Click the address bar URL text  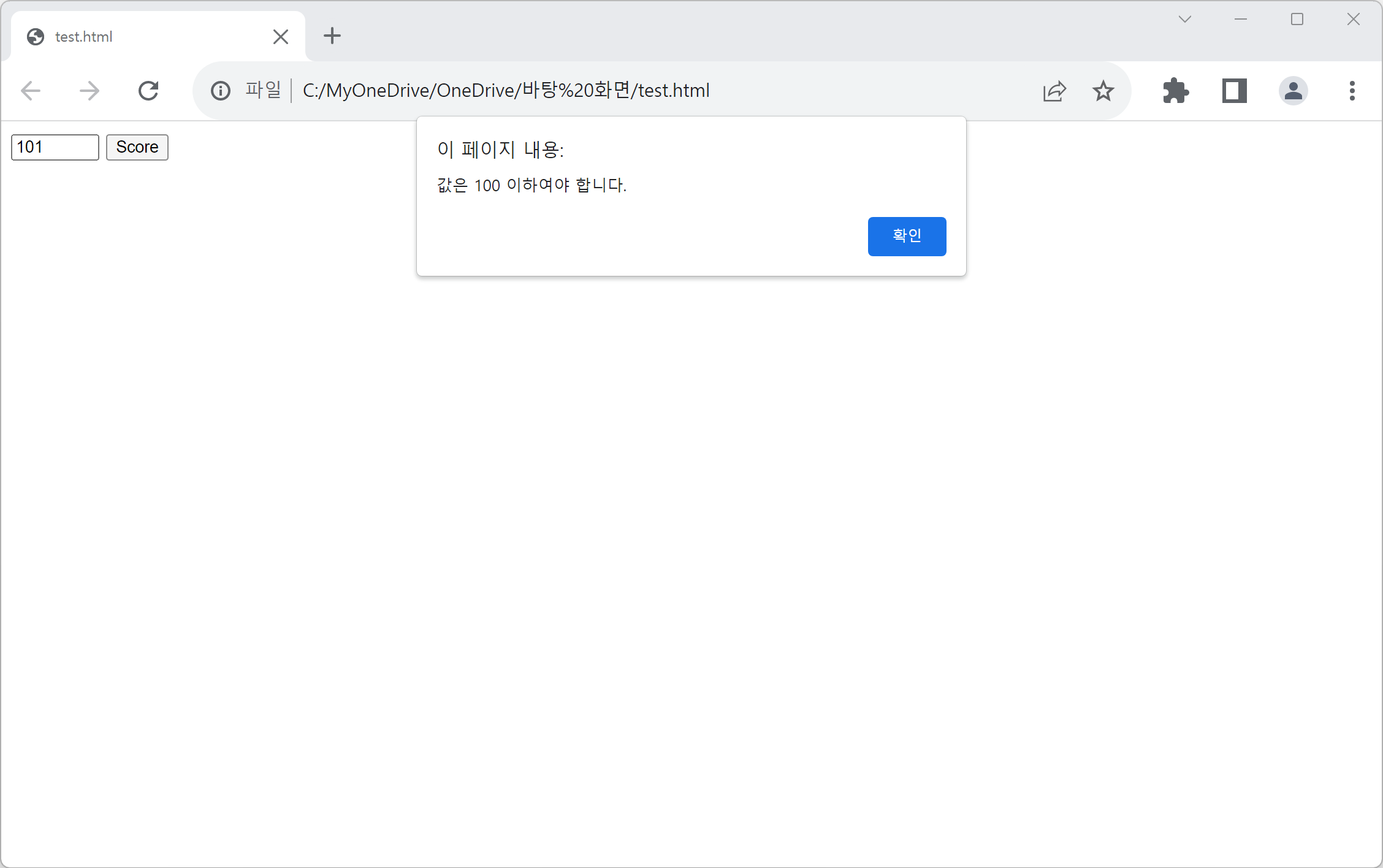coord(506,91)
